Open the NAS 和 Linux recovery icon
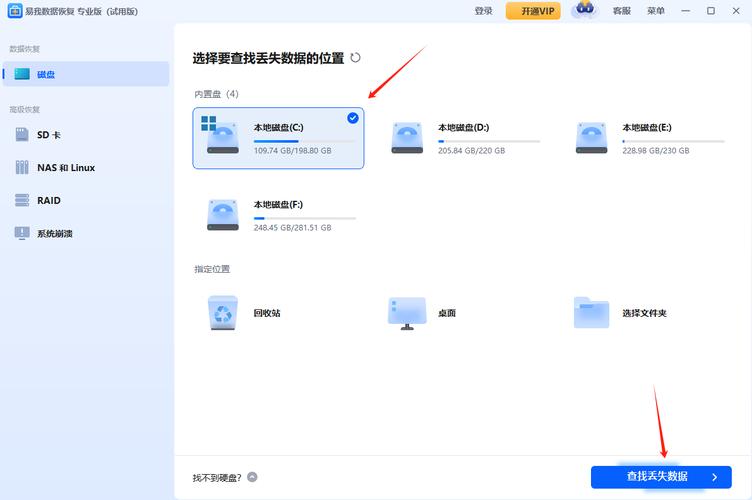This screenshot has height=500, width=752. click(22, 167)
